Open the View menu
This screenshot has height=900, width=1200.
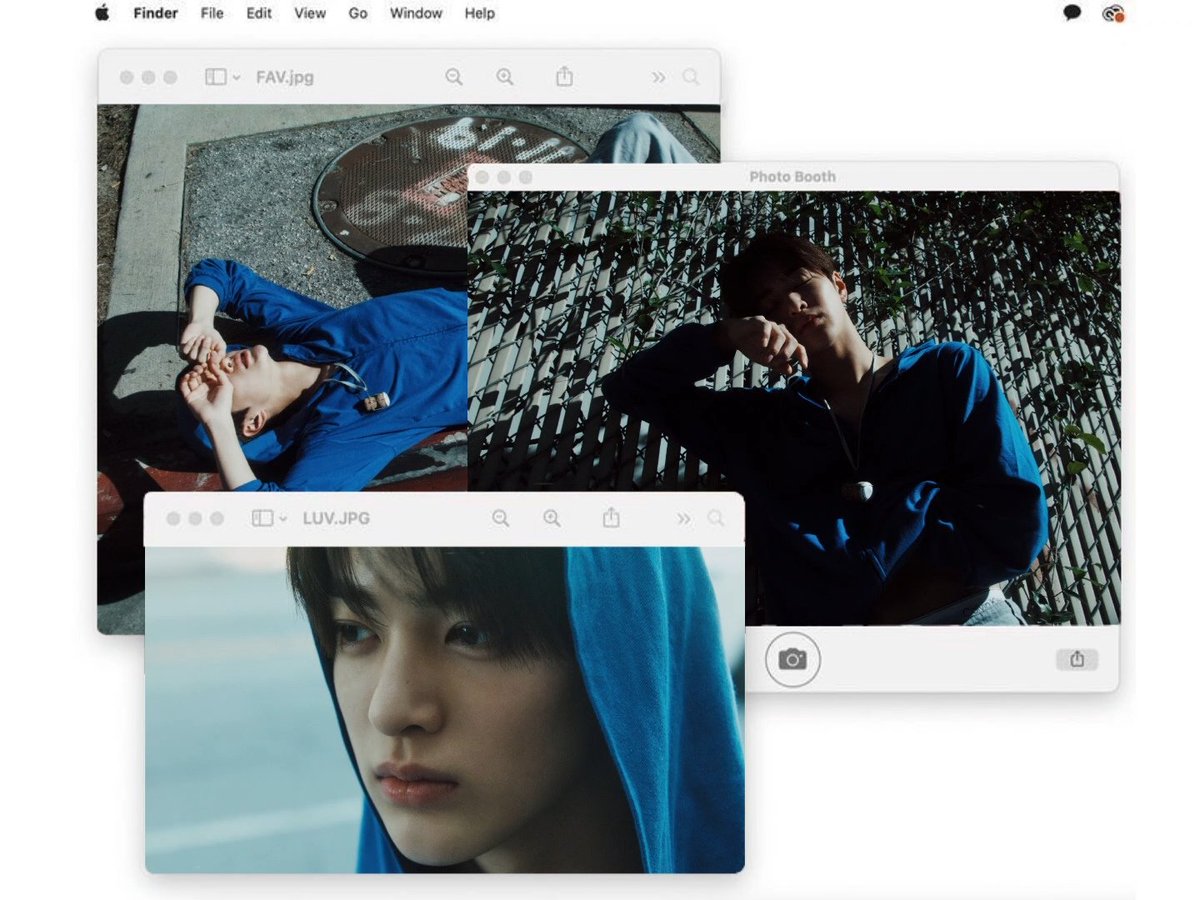pyautogui.click(x=310, y=13)
